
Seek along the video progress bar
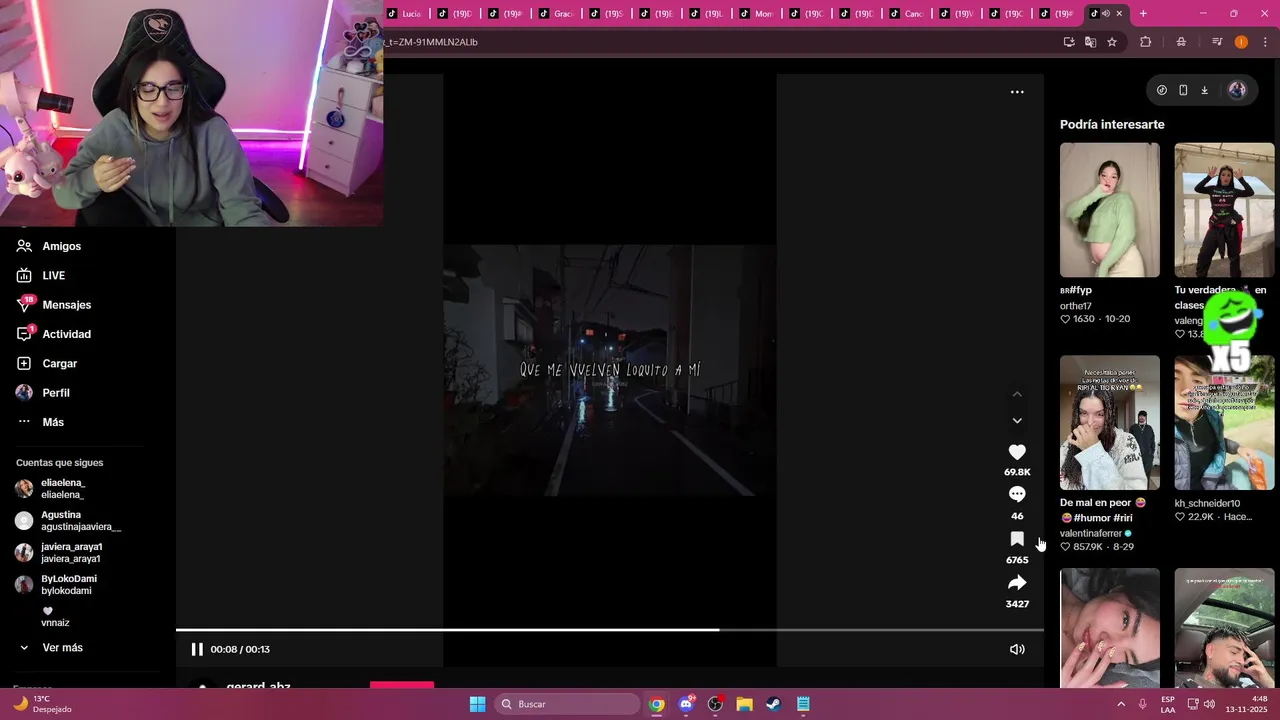click(x=610, y=630)
